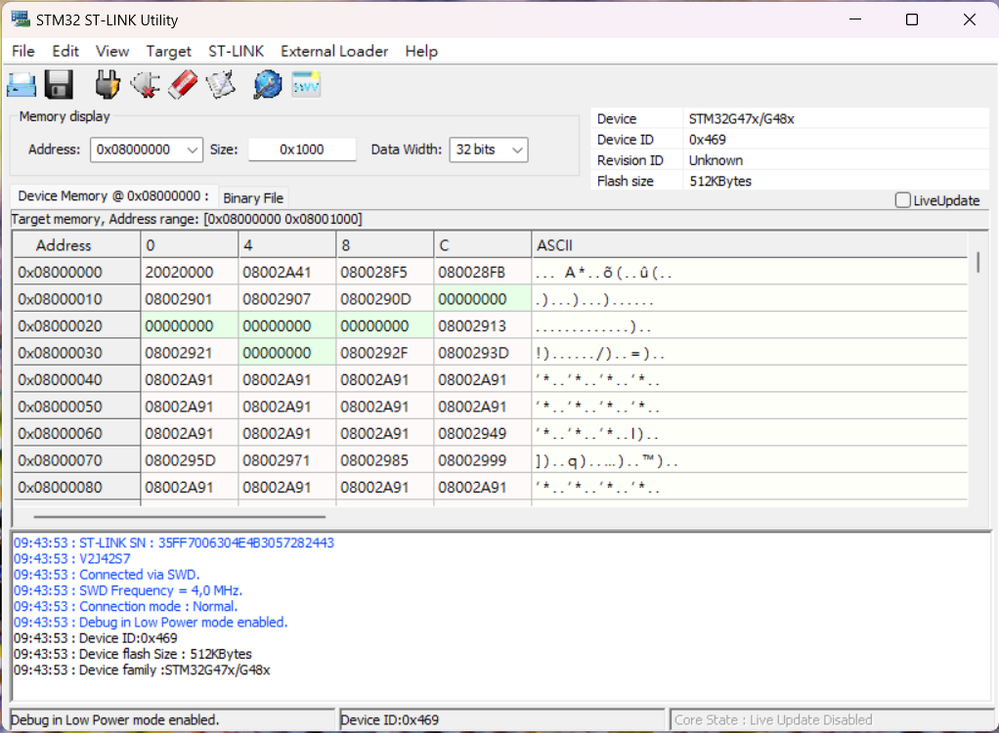Connect to target using plug icon
This screenshot has width=999, height=733.
pyautogui.click(x=107, y=85)
